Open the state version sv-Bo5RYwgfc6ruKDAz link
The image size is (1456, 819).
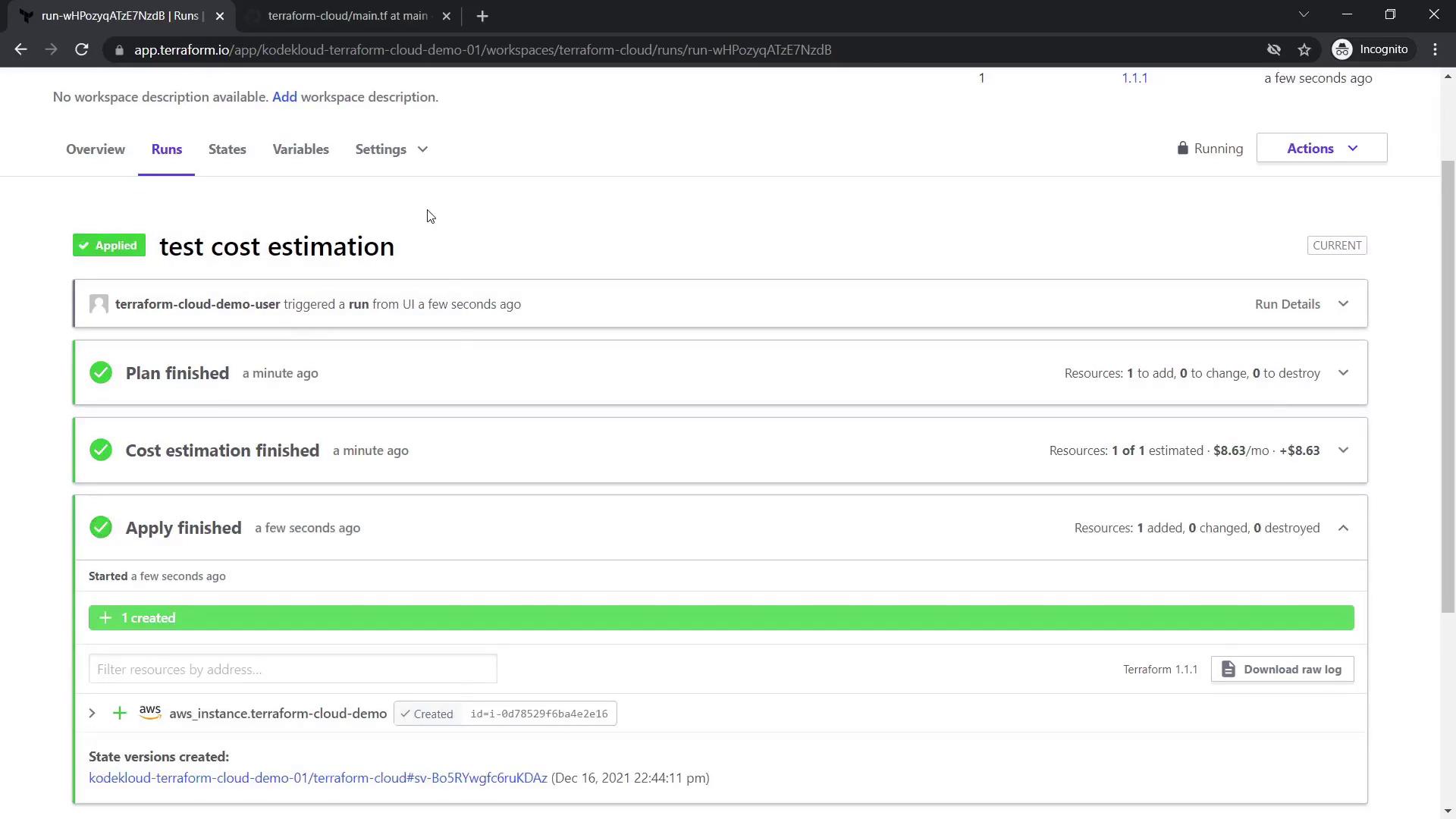pyautogui.click(x=318, y=778)
